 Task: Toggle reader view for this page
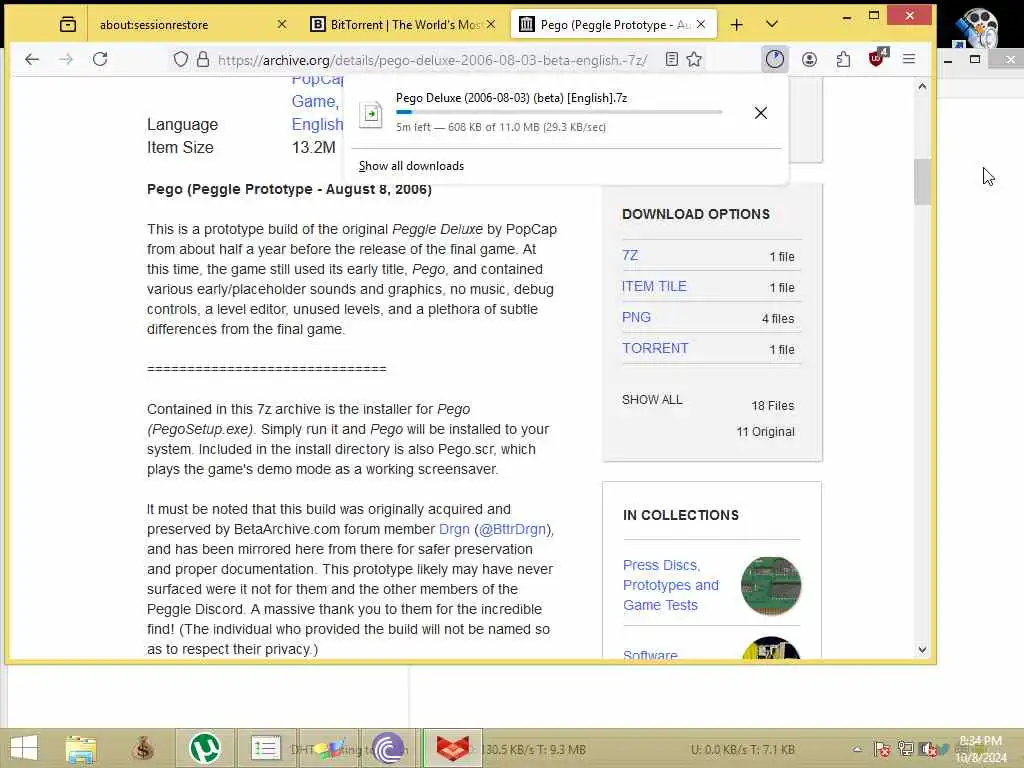(x=671, y=59)
